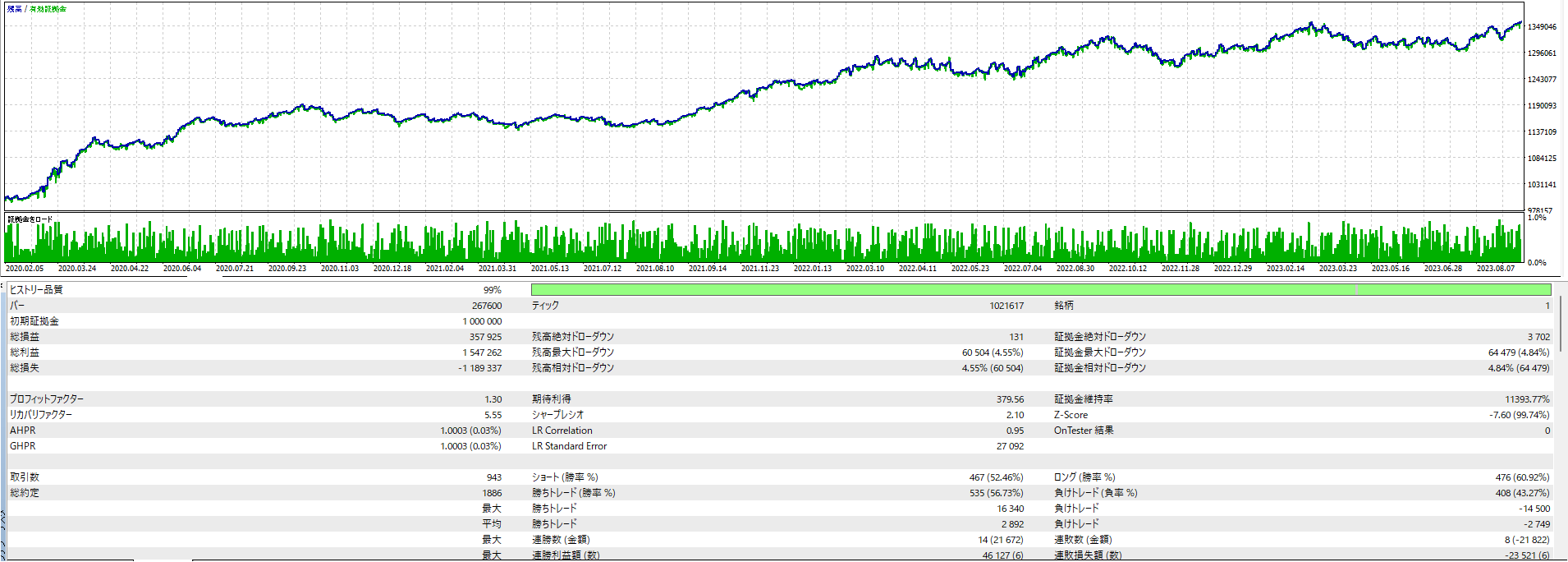1568x562 pixels.
Task: Click the 1 000 000 initial deposit value
Action: tap(483, 321)
